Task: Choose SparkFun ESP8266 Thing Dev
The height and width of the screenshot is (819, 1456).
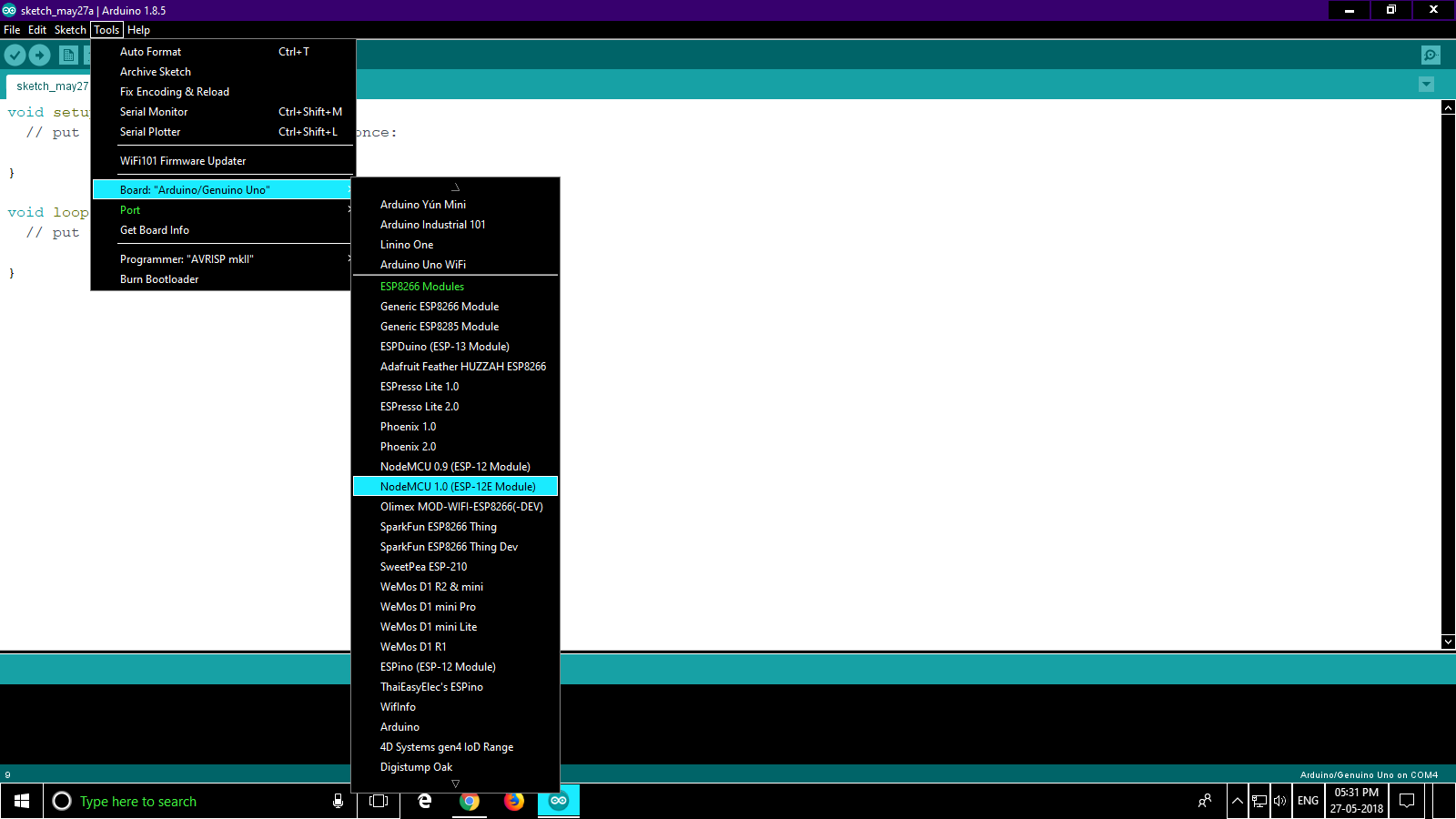Action: (x=455, y=547)
